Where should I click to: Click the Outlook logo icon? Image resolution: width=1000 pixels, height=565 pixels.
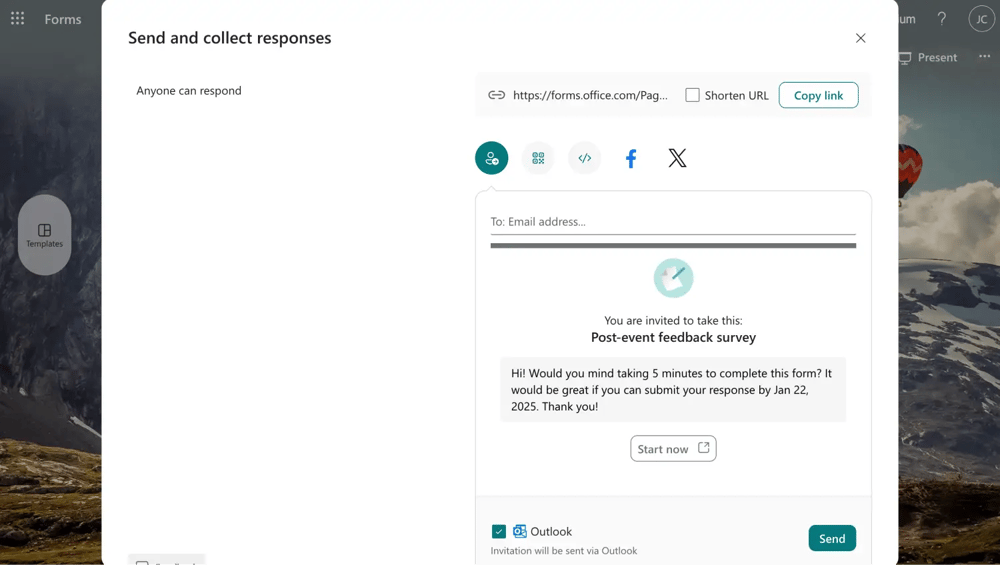pyautogui.click(x=520, y=531)
